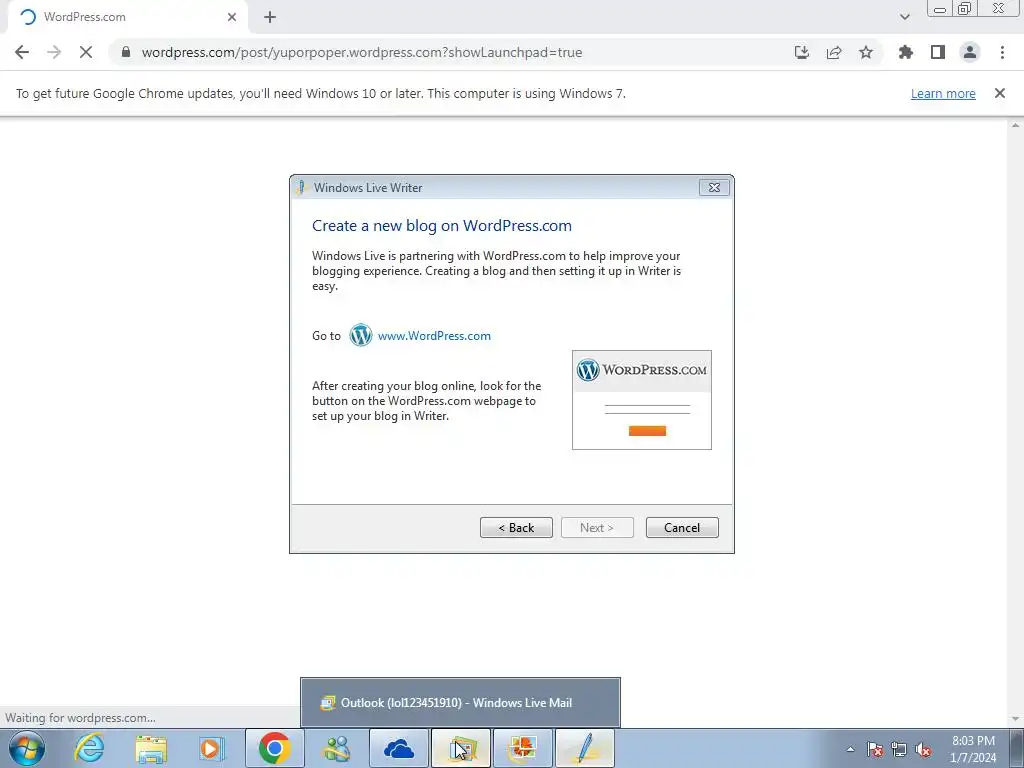Open Windows Live Photo Gallery taskbar icon

point(522,748)
